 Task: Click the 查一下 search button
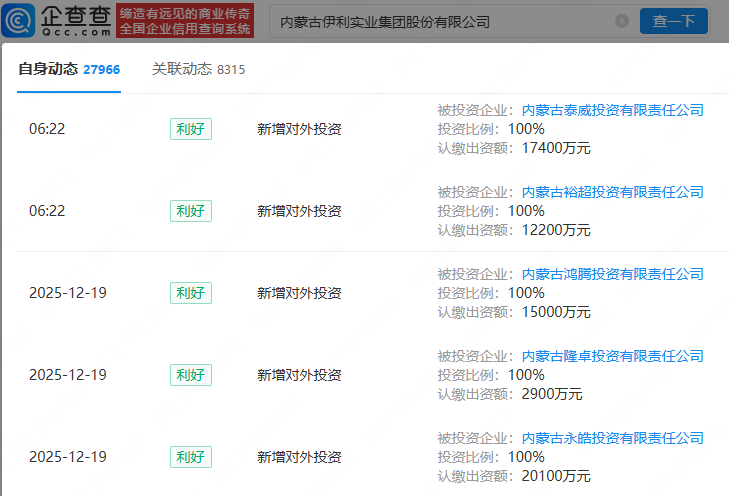pyautogui.click(x=673, y=21)
